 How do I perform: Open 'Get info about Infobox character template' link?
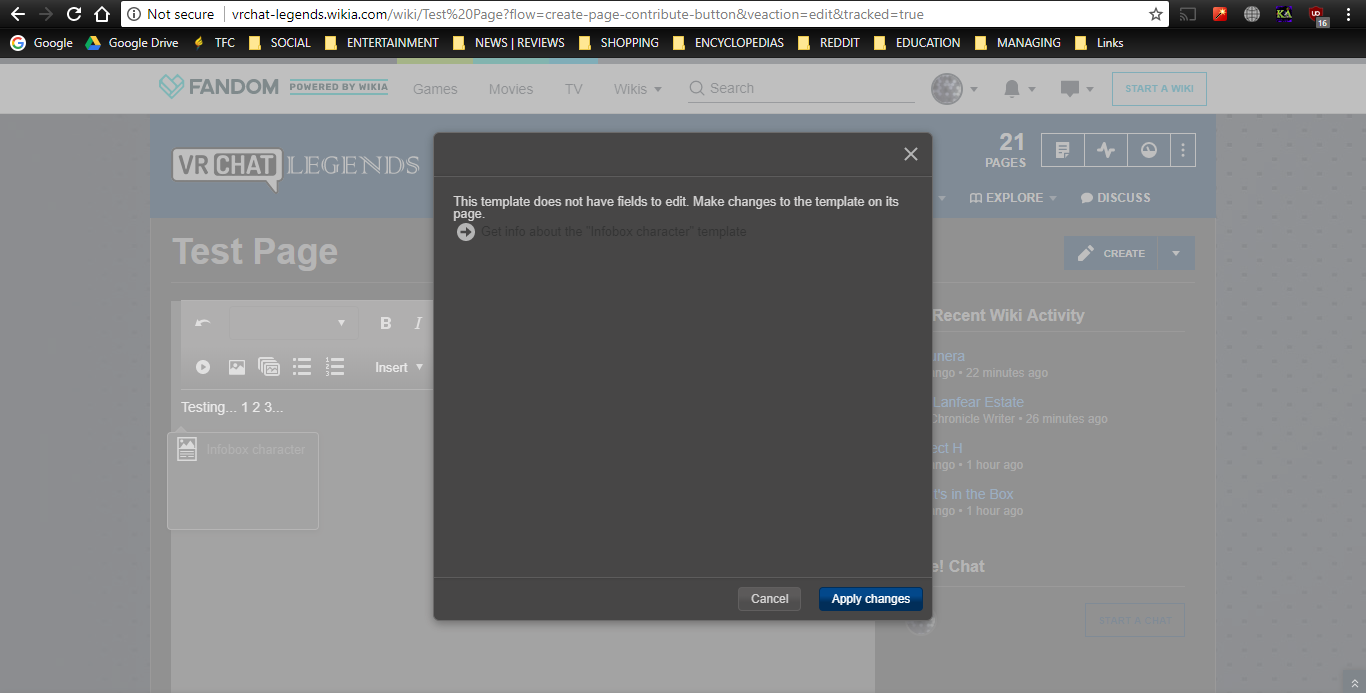coord(613,232)
